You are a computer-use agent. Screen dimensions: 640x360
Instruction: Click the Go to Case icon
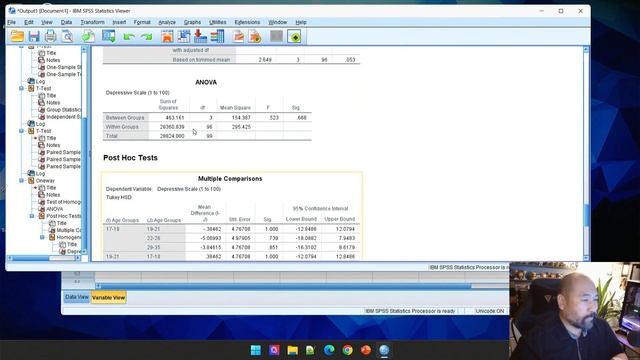[184, 36]
